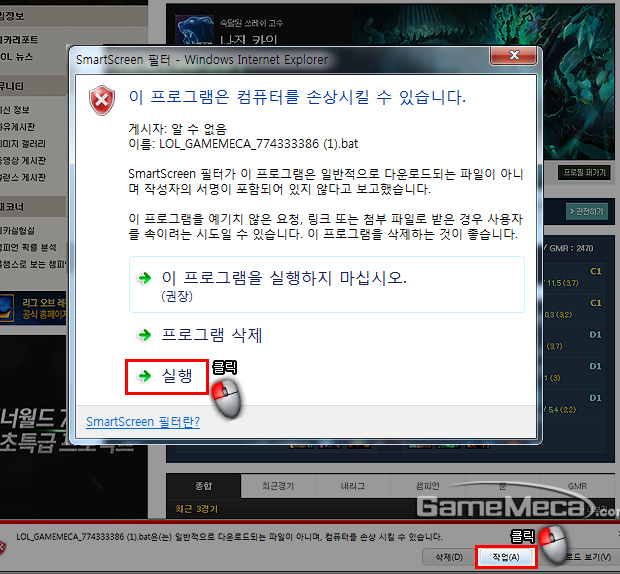Viewport: 620px width, 574px height.
Task: Click green arrow beside 프로그램 삭제
Action: pyautogui.click(x=145, y=335)
